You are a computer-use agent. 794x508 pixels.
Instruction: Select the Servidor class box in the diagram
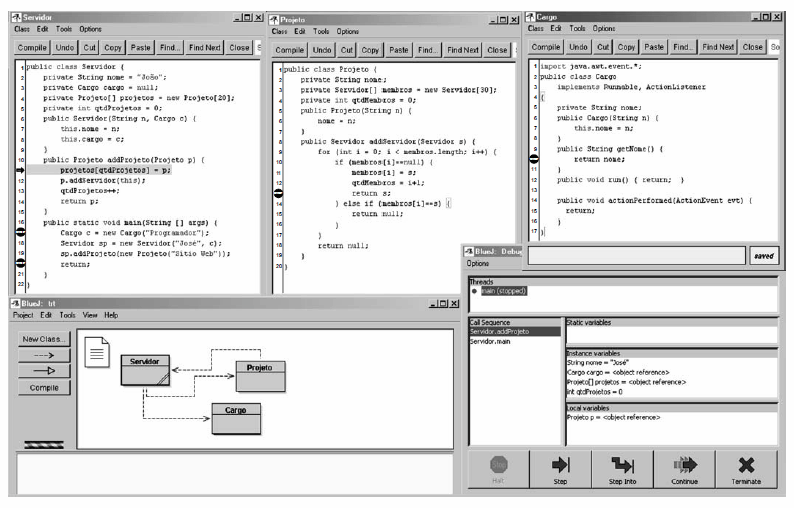(145, 370)
